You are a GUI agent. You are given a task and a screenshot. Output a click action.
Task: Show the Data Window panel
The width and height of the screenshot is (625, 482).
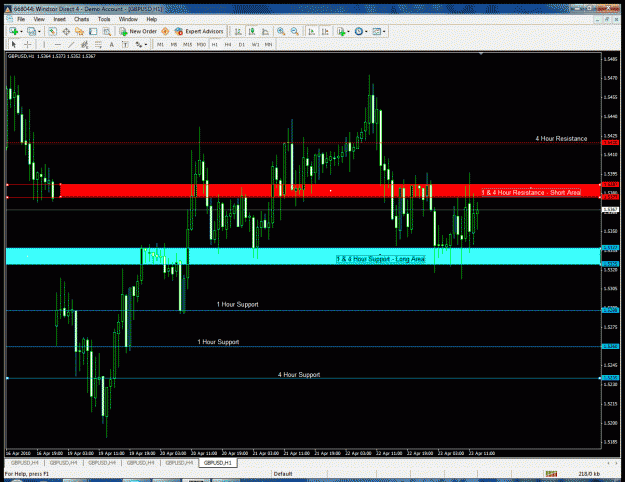click(66, 31)
